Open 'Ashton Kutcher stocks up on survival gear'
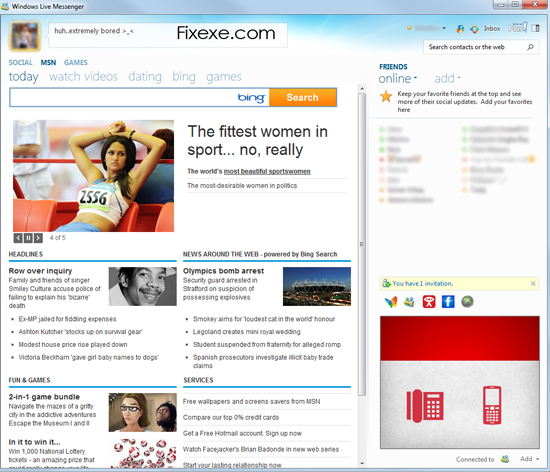The height and width of the screenshot is (472, 550). [80, 332]
